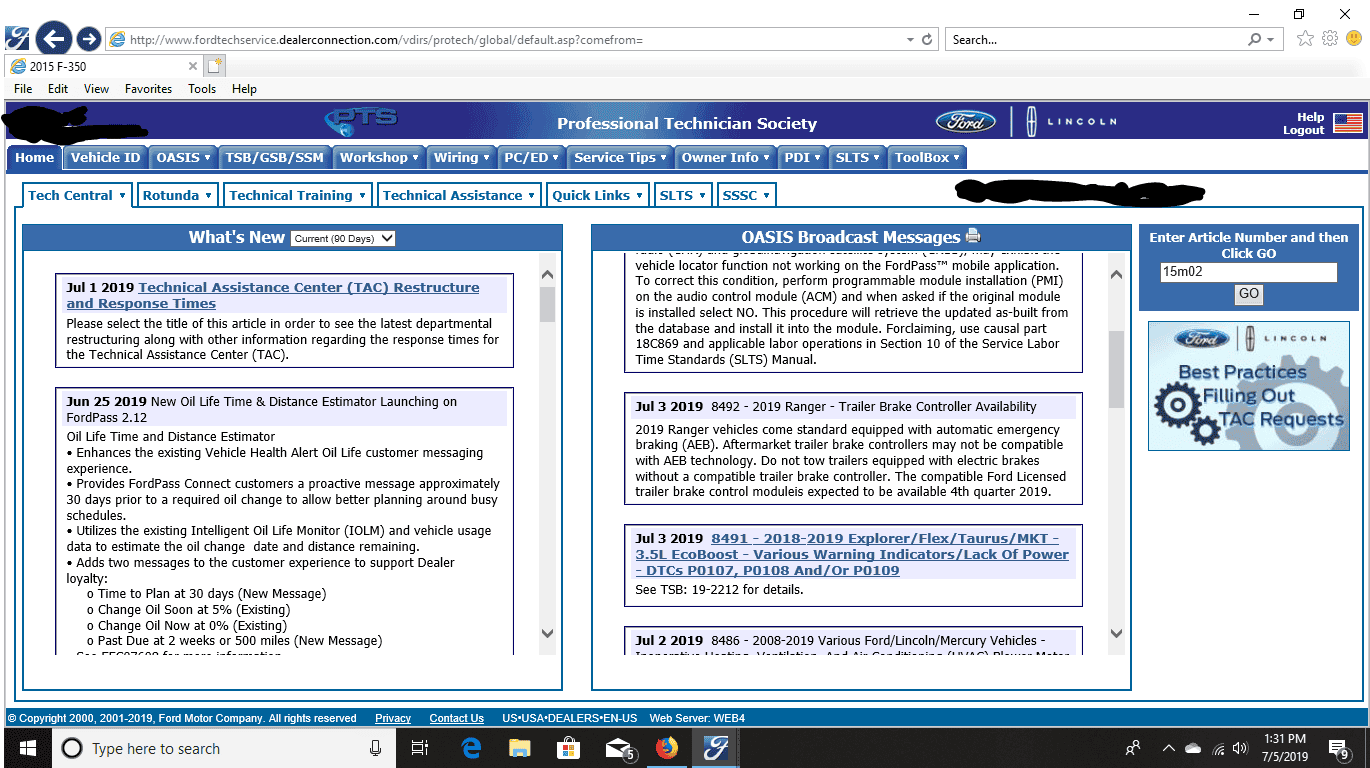Image resolution: width=1370 pixels, height=768 pixels.
Task: Click the Contact Us footer link
Action: tap(456, 718)
